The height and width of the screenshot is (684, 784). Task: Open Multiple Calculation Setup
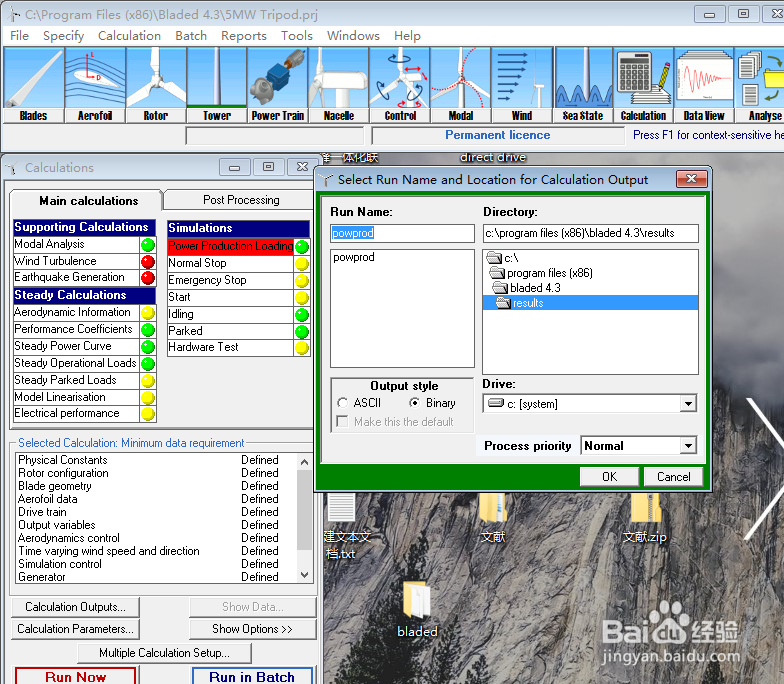coord(164,653)
